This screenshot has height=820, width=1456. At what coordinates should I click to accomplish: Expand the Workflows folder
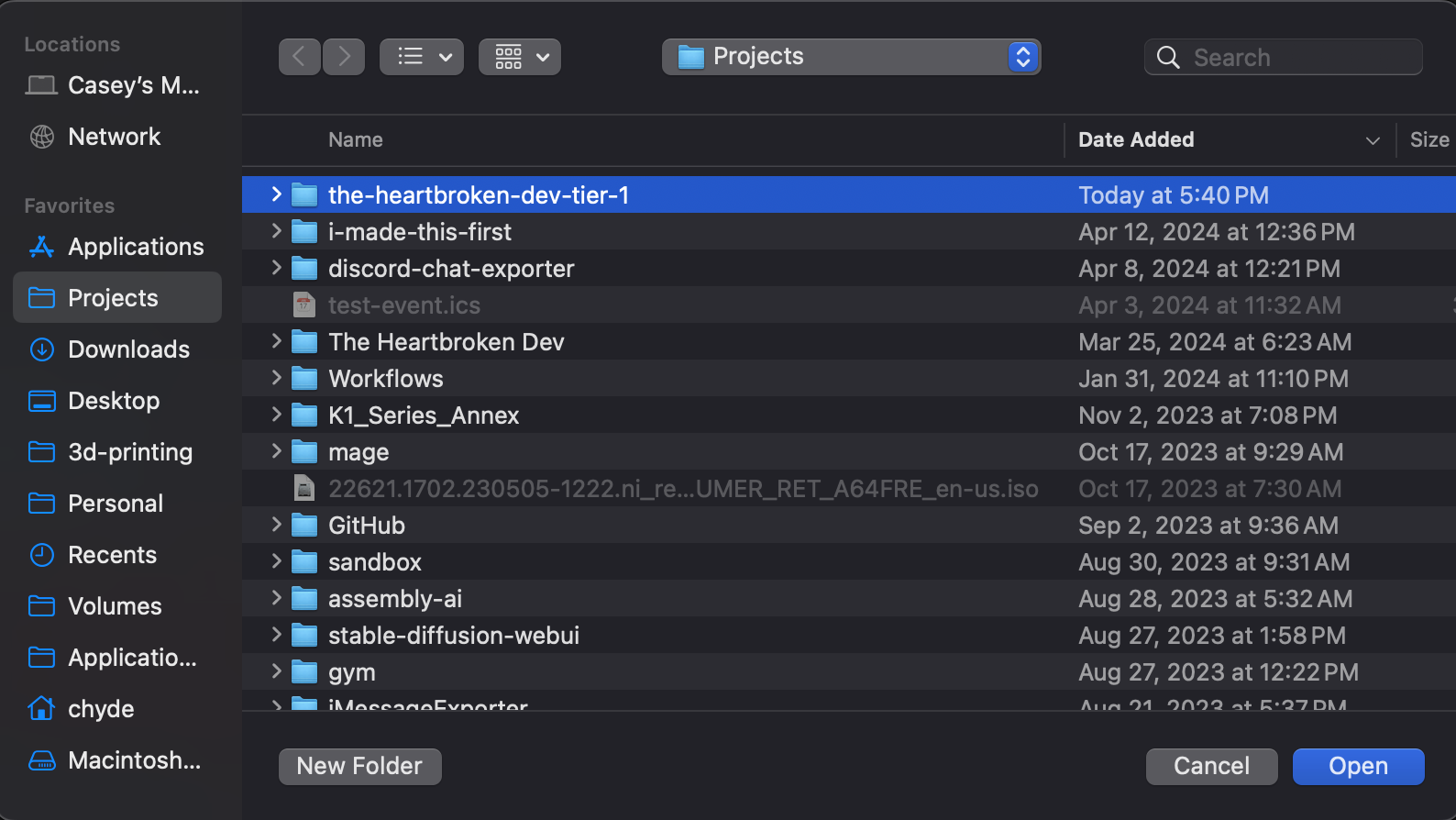(x=276, y=378)
